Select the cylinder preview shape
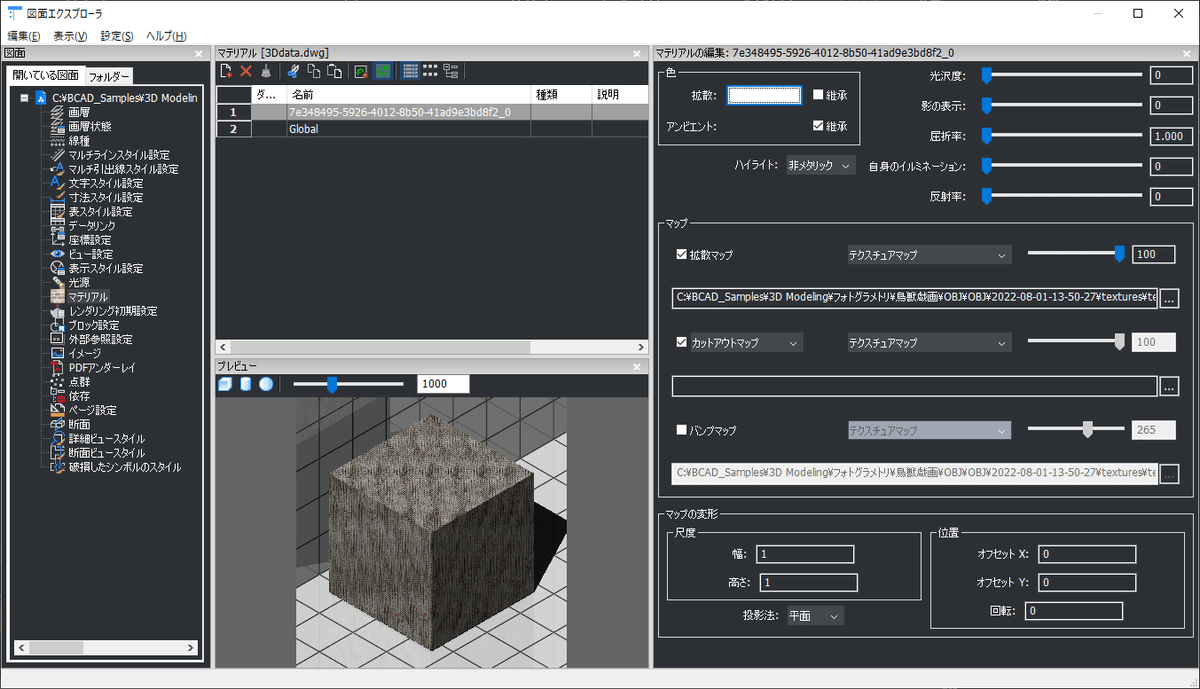Image resolution: width=1200 pixels, height=689 pixels. pos(245,384)
